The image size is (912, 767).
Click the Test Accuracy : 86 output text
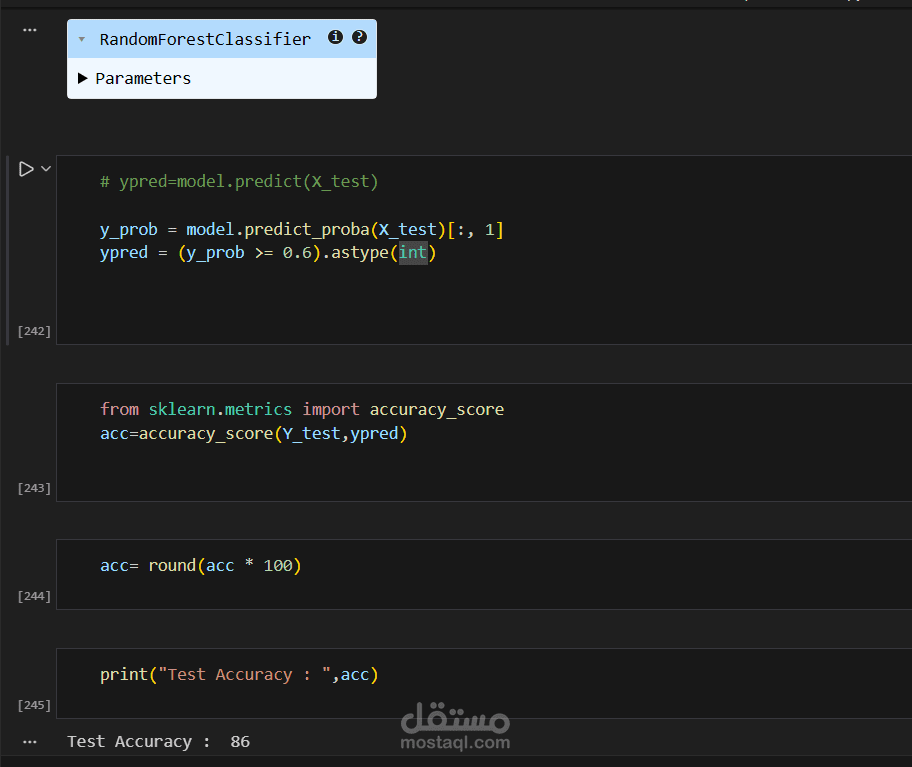click(158, 742)
